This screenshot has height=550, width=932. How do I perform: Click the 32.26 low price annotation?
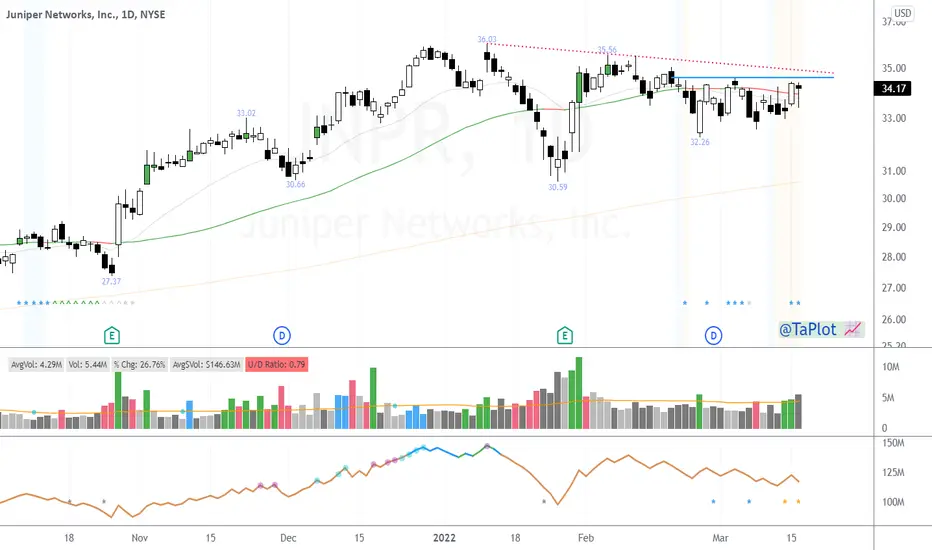(x=700, y=142)
